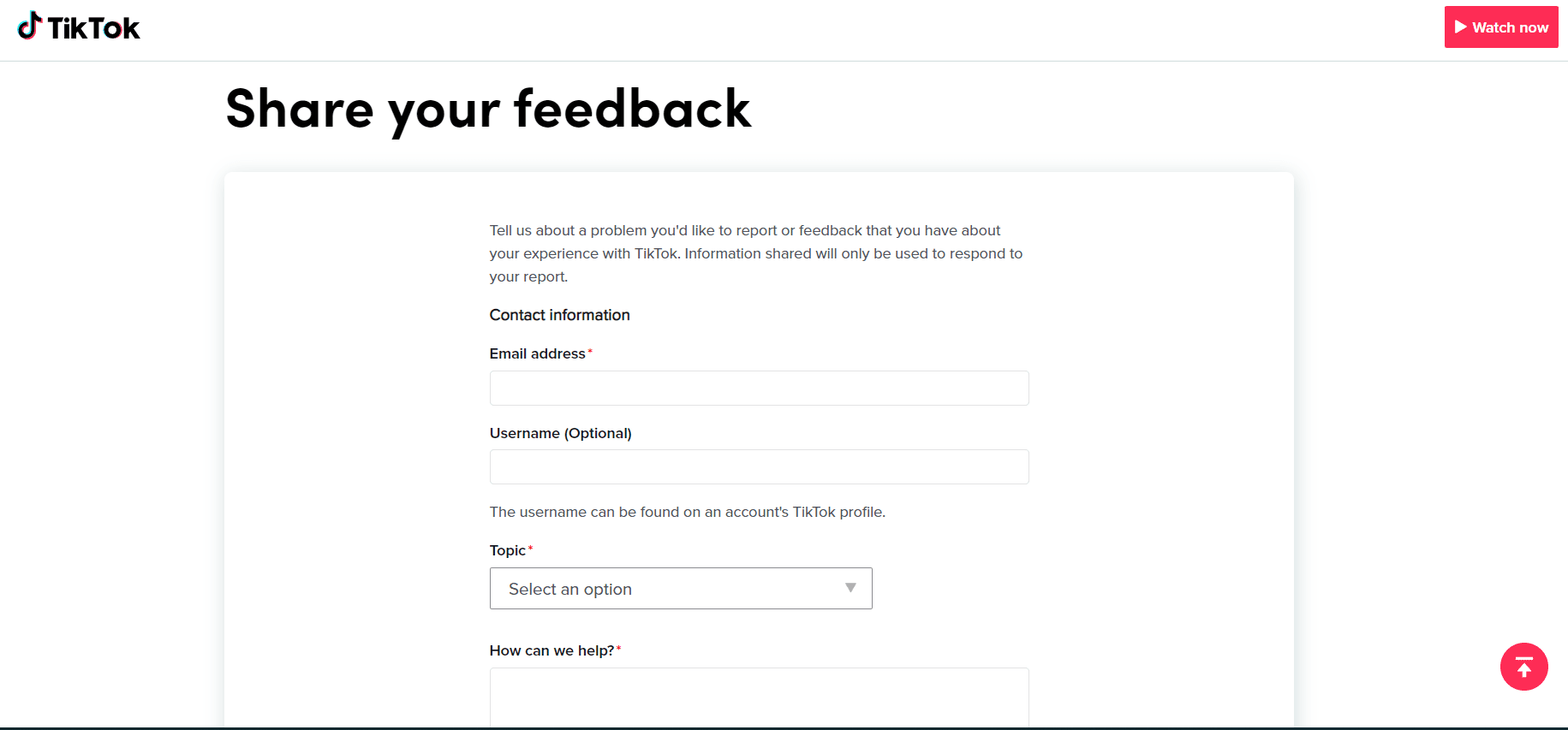Click the play triangle icon beside Watch now
Viewport: 1568px width, 730px height.
coord(1460,27)
